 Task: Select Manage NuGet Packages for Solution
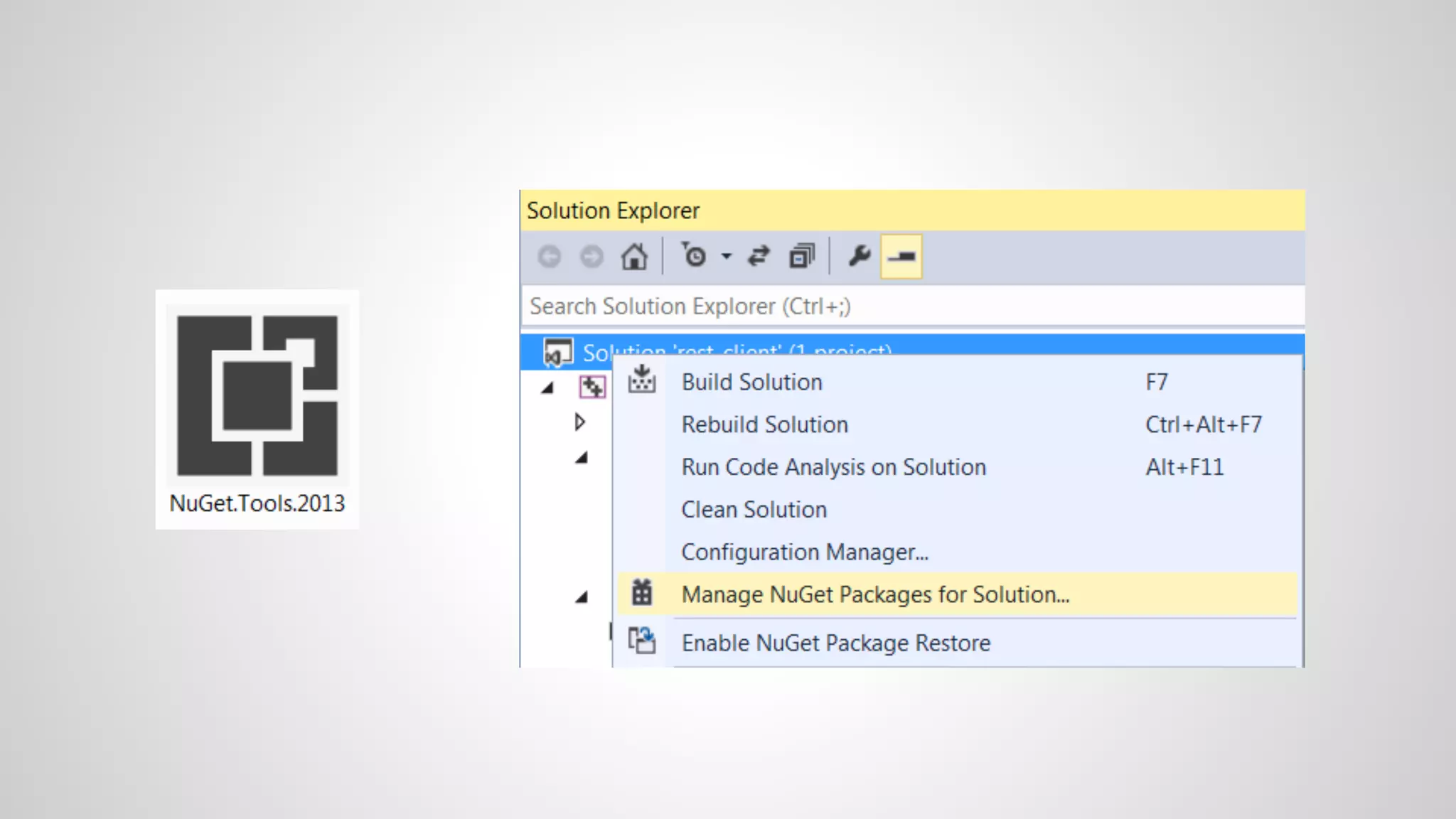coord(874,594)
